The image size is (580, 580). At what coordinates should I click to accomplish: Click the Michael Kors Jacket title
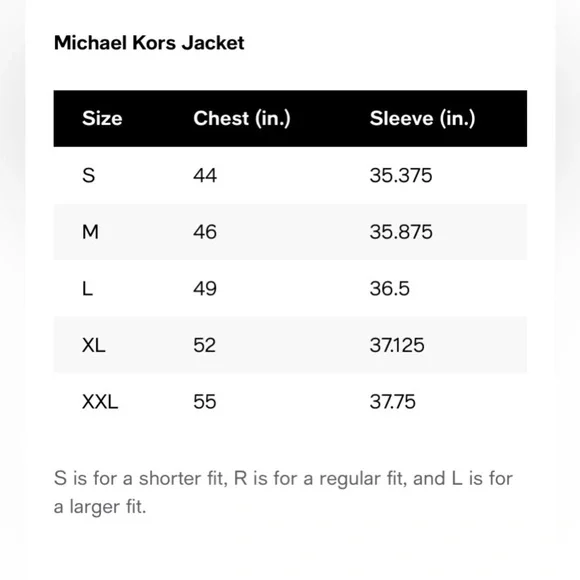(149, 43)
